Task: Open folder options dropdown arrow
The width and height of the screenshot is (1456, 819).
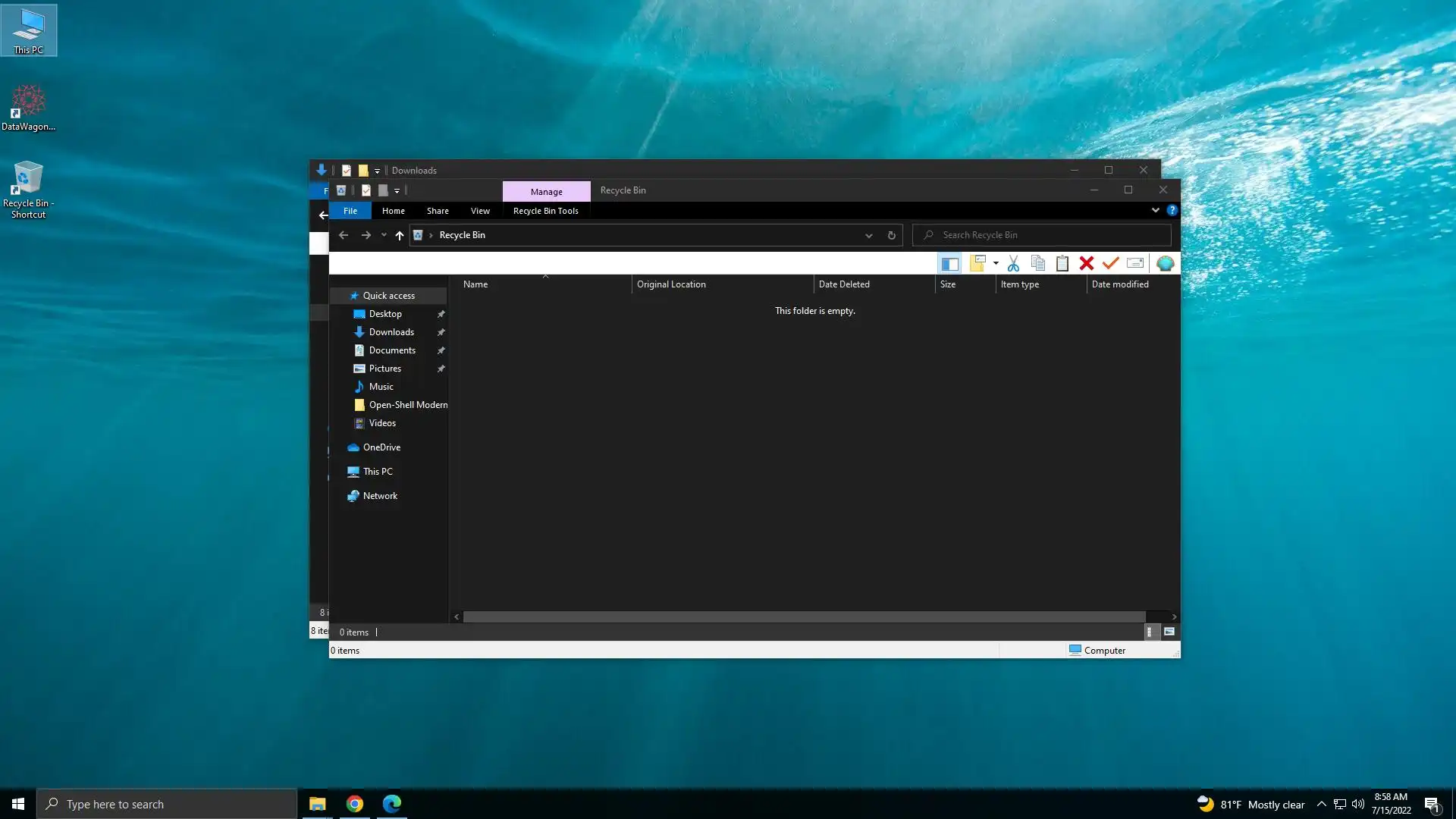Action: 996,264
